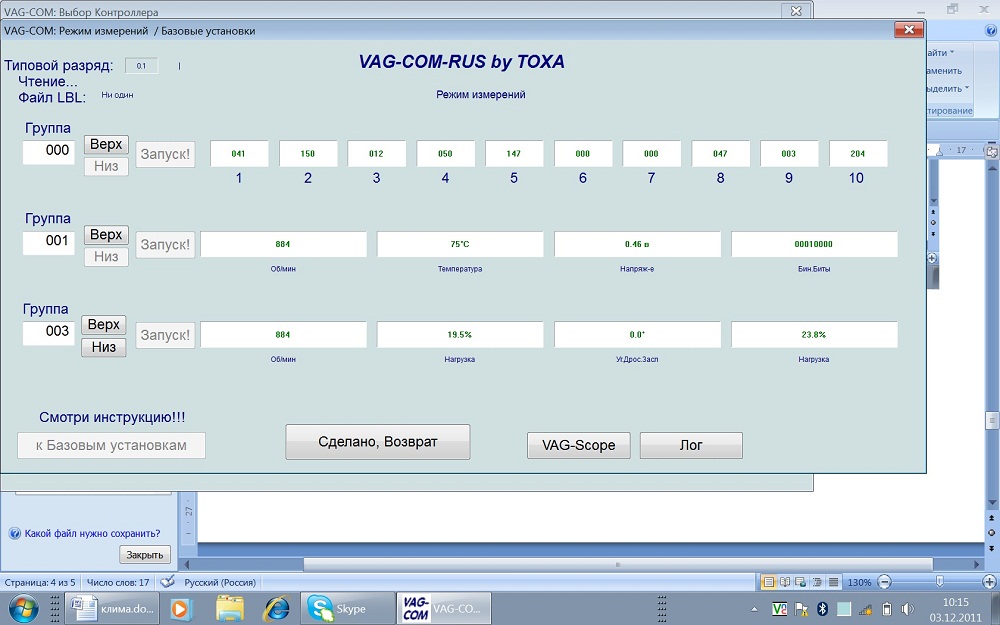Click Низ button for group 003
The width and height of the screenshot is (1000, 625).
pos(104,347)
